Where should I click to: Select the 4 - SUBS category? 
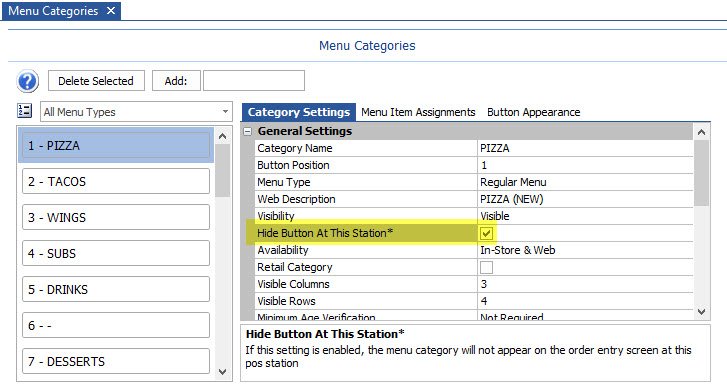pyautogui.click(x=116, y=253)
